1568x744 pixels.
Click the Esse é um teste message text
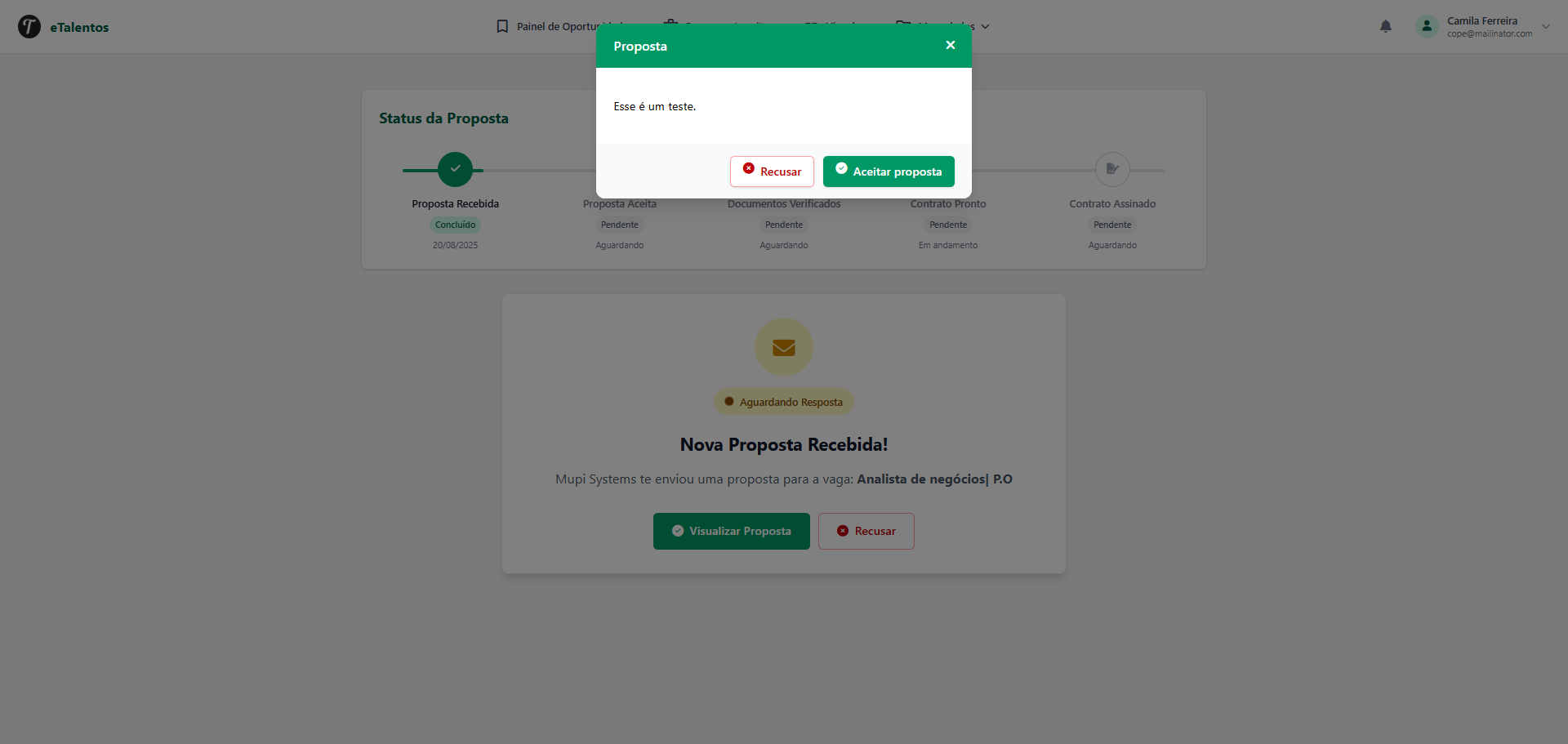point(655,106)
